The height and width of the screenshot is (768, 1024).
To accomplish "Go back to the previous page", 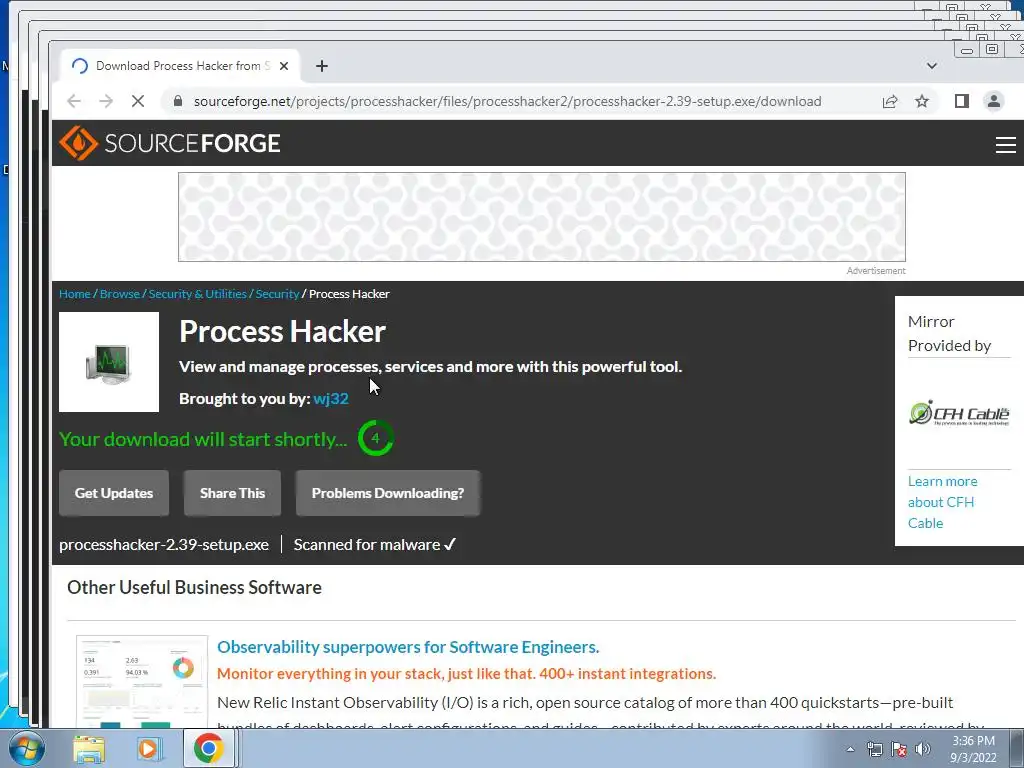I will [74, 101].
